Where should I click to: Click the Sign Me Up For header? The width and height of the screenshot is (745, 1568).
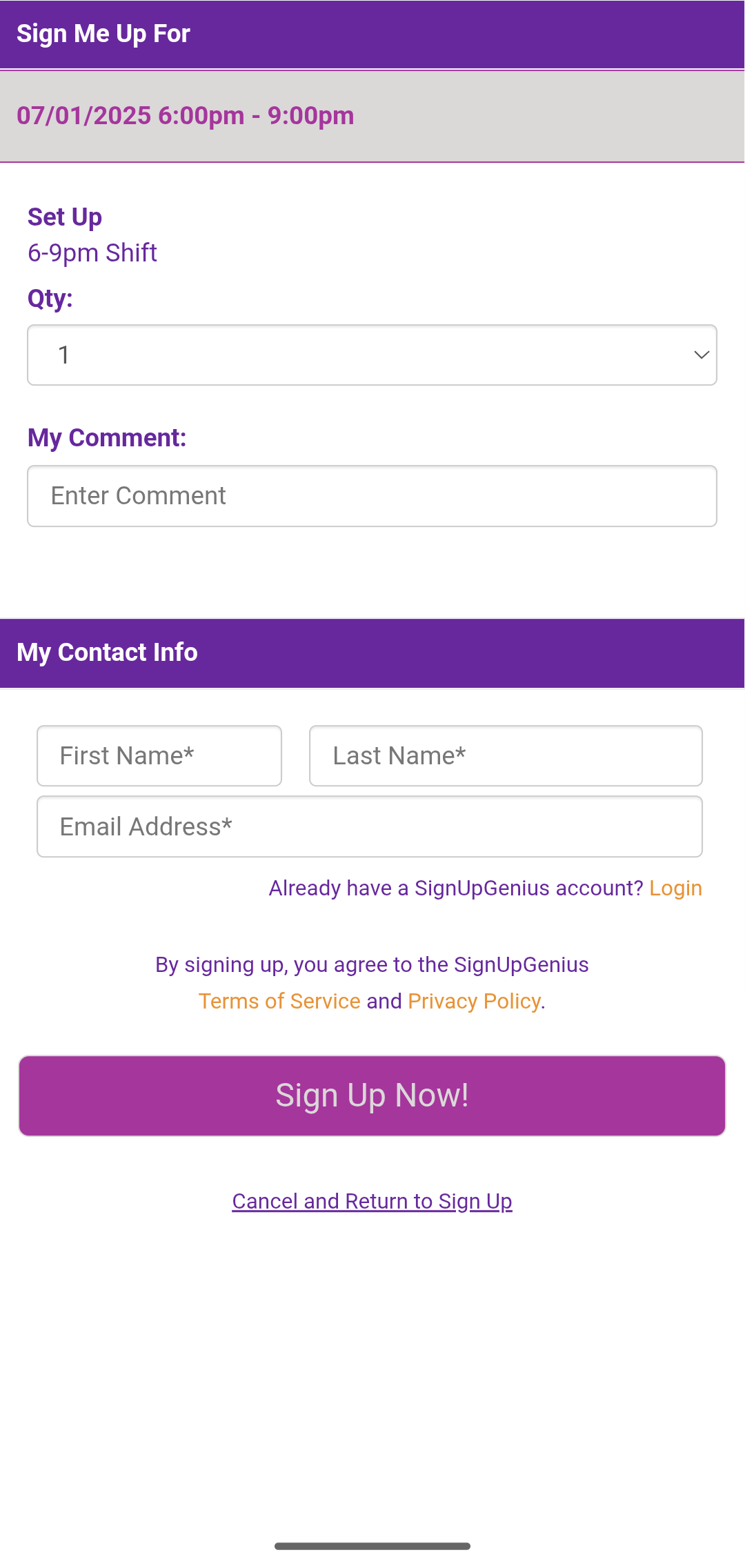[x=103, y=34]
